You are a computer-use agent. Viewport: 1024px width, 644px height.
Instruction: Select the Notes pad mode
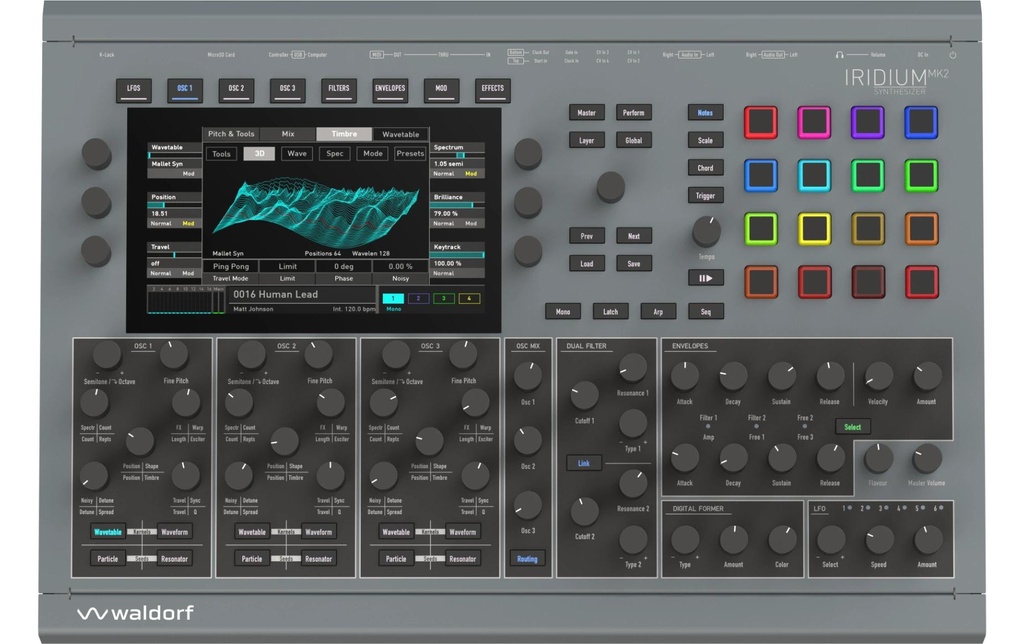point(705,113)
